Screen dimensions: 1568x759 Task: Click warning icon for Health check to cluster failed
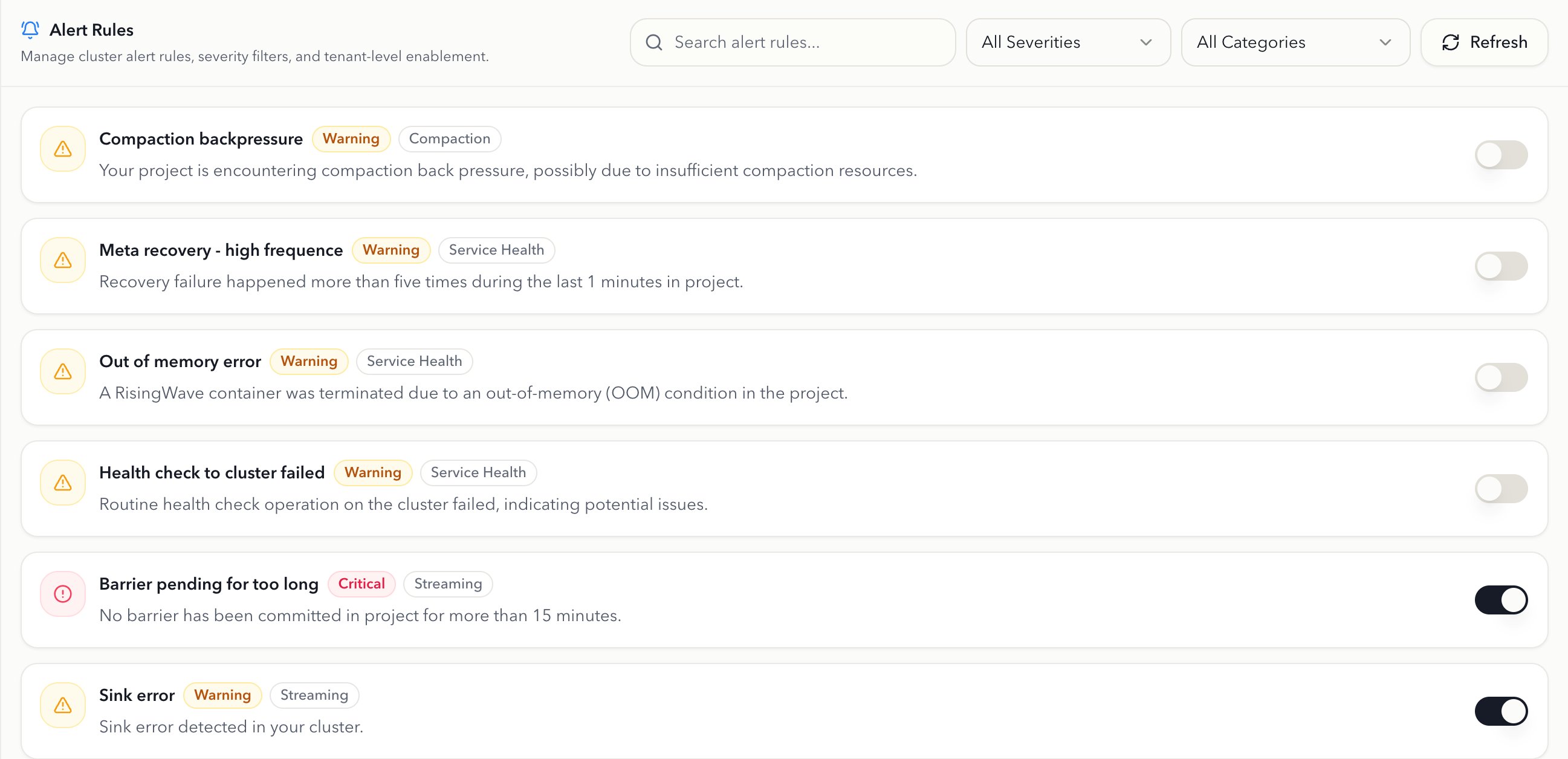tap(63, 483)
